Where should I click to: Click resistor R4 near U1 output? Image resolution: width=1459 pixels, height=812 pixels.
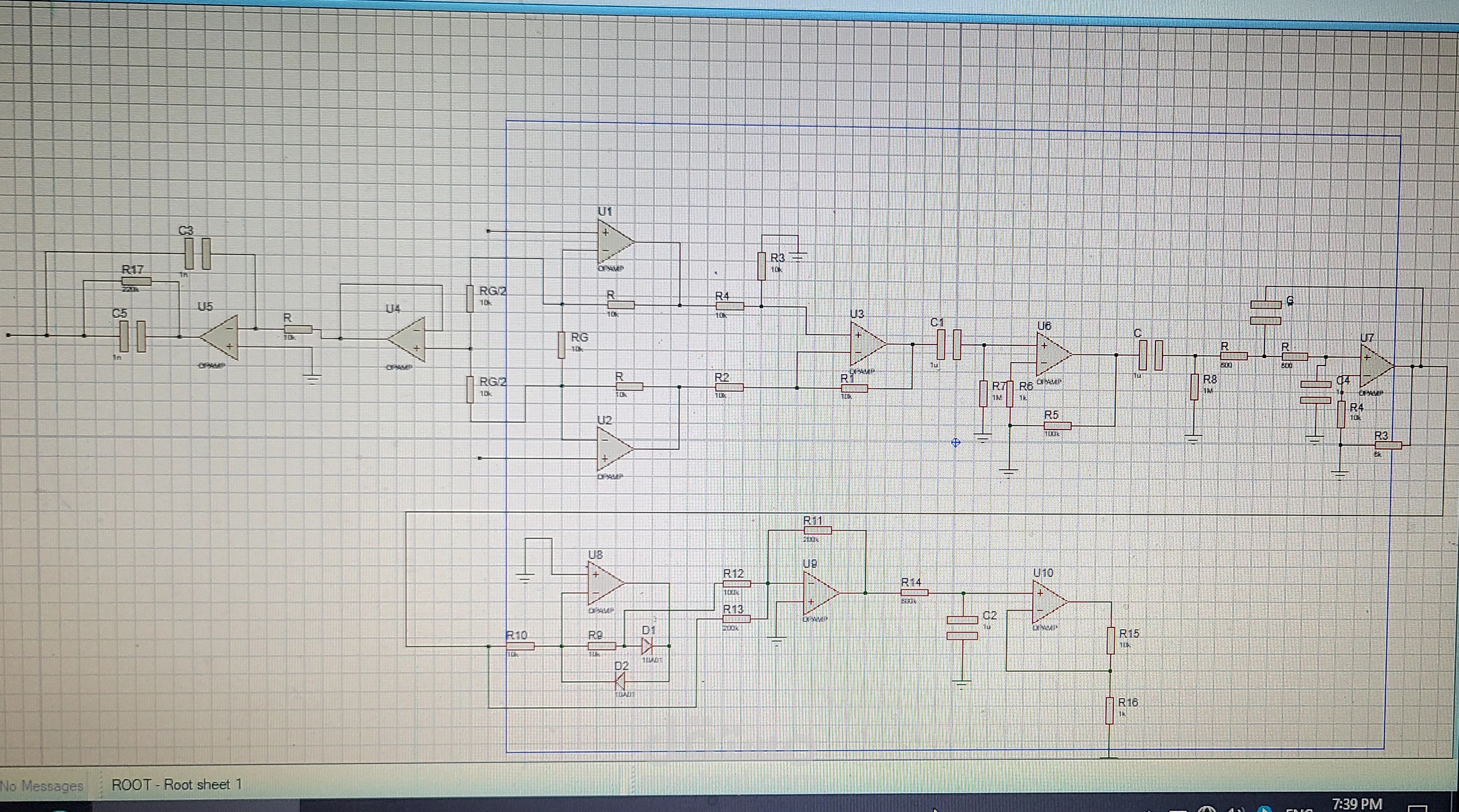click(729, 306)
